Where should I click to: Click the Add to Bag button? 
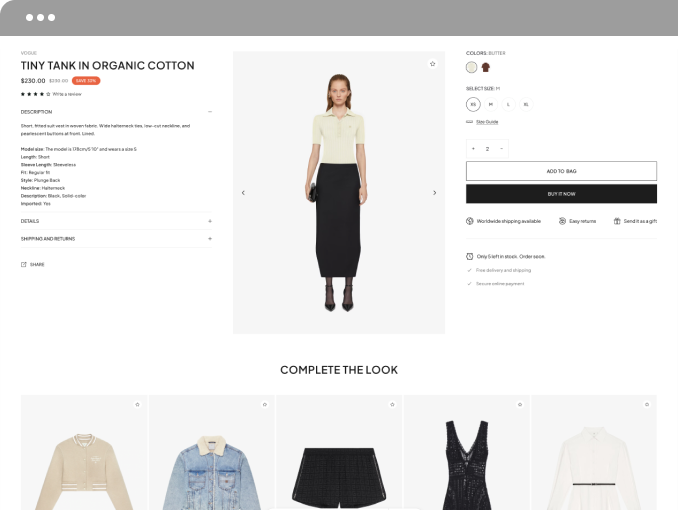click(x=561, y=171)
